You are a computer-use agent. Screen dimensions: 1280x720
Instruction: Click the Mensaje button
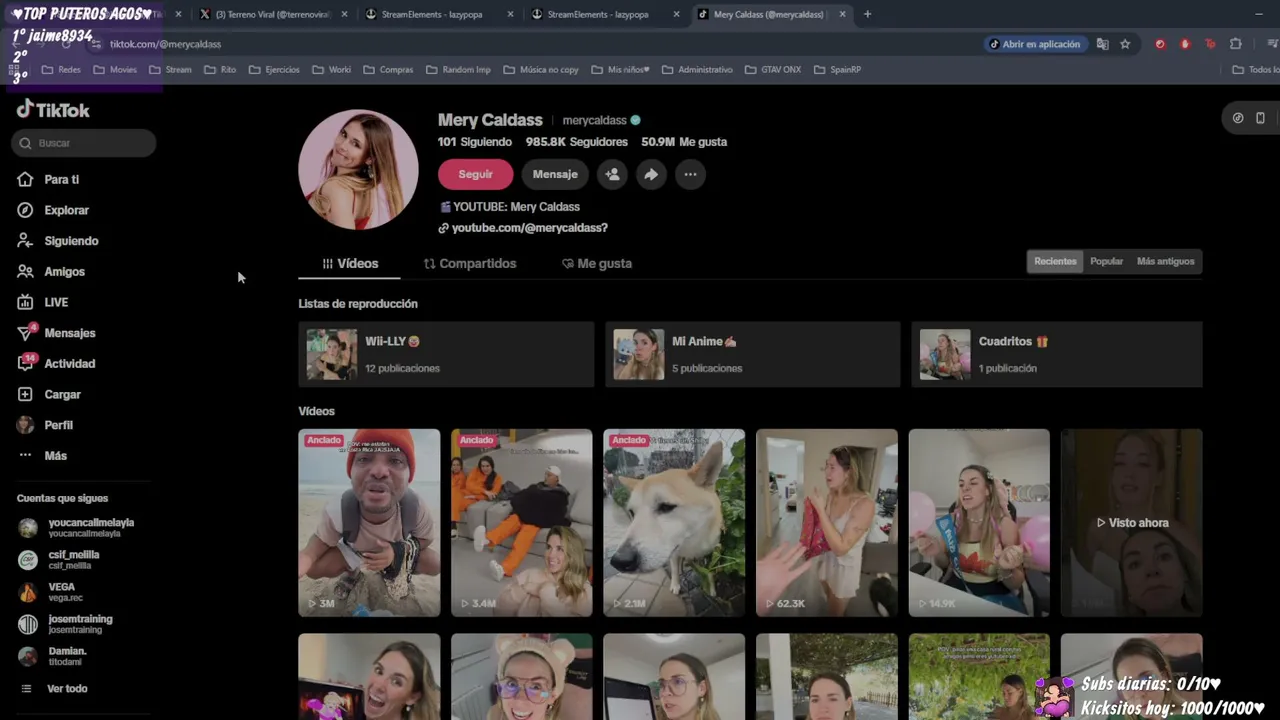555,174
